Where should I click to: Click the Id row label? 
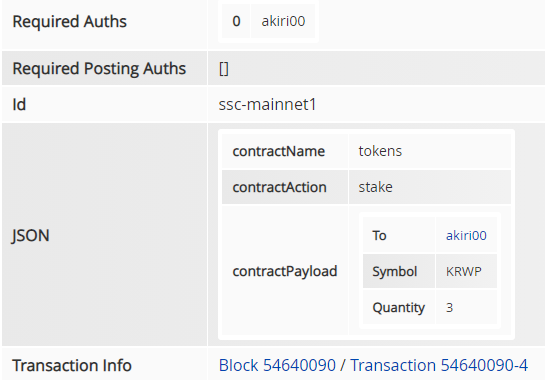click(19, 104)
